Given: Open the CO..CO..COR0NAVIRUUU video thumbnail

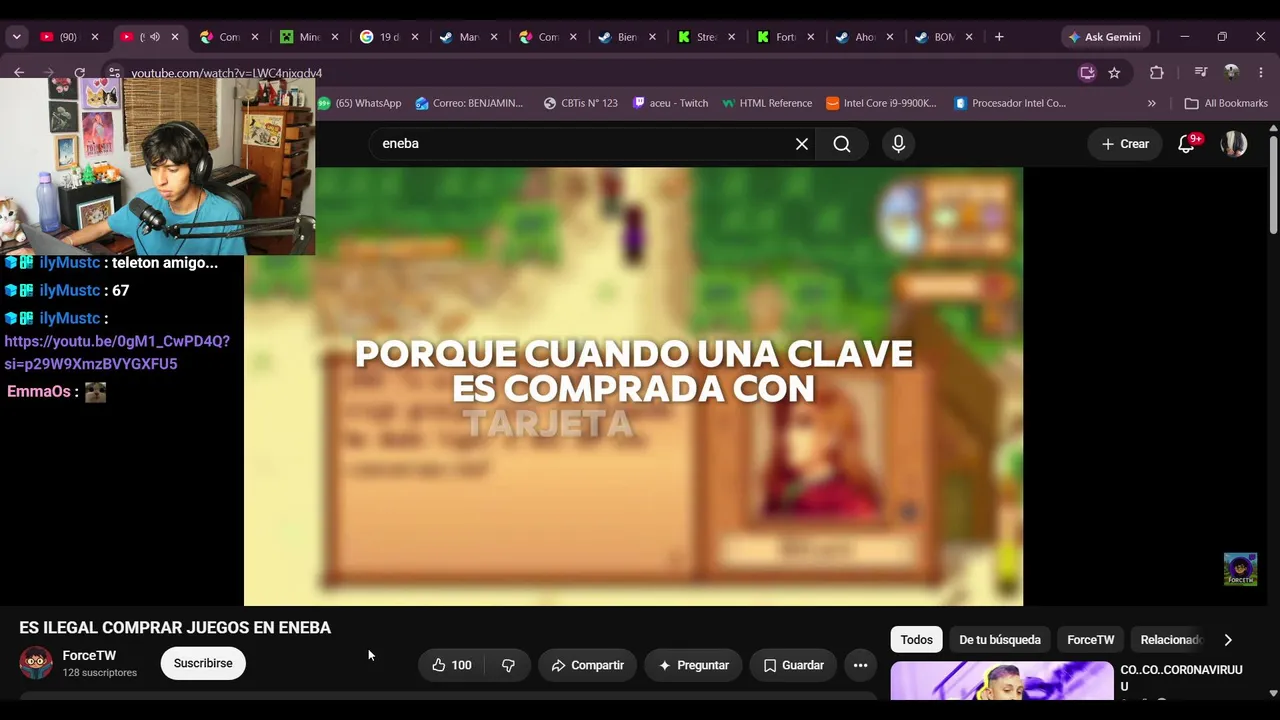Looking at the screenshot, I should tap(1002, 681).
